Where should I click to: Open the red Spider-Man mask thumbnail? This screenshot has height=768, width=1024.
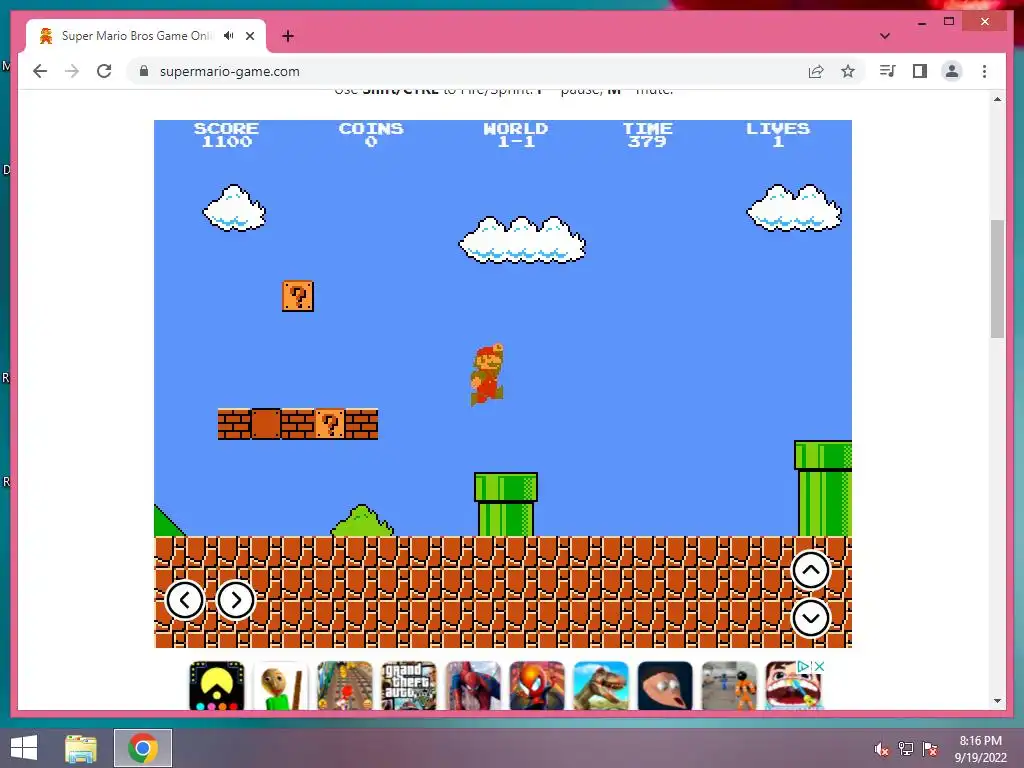tap(537, 686)
